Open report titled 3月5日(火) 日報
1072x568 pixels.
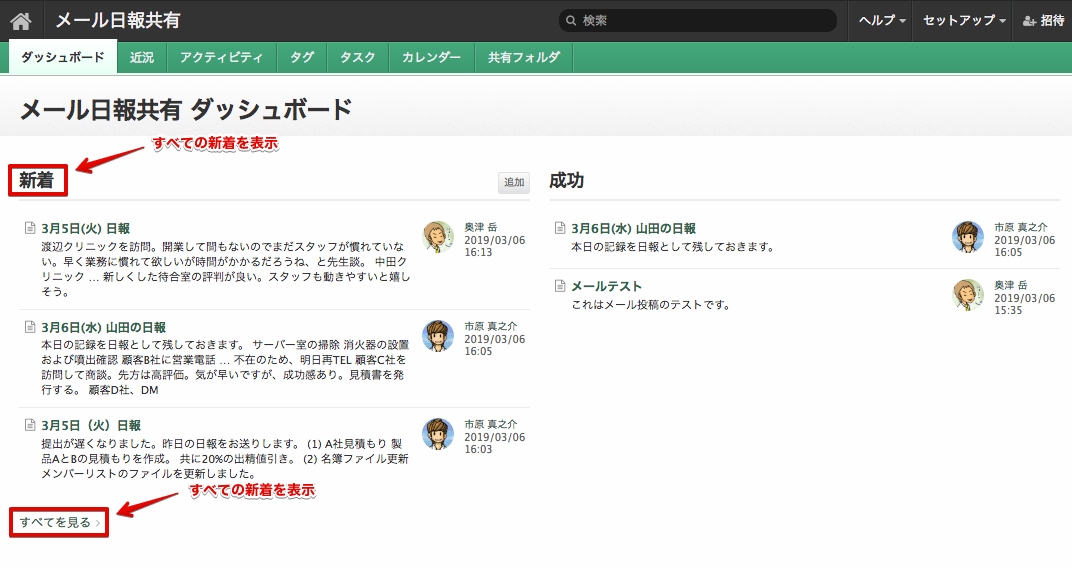coord(85,228)
